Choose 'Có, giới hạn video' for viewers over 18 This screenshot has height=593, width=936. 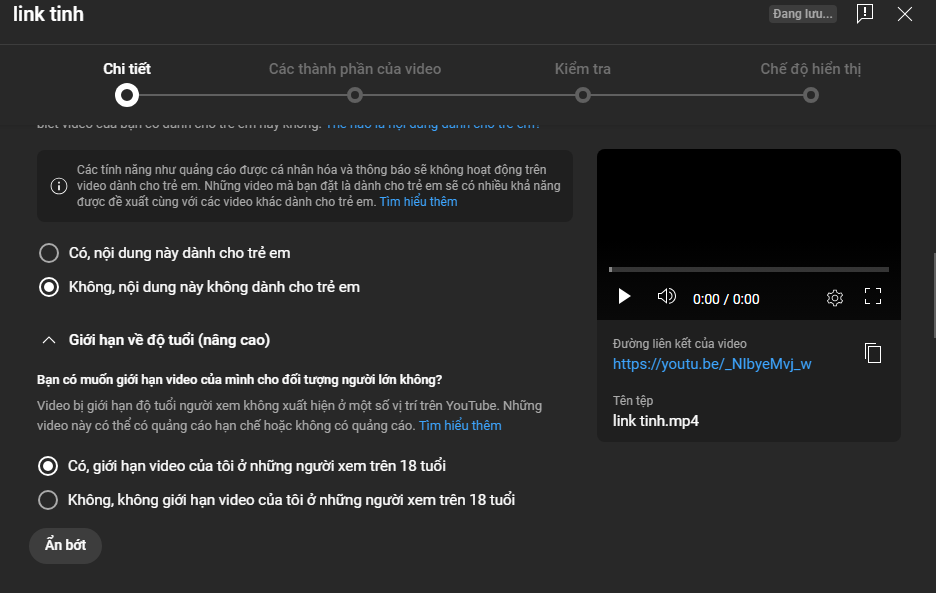tap(48, 466)
